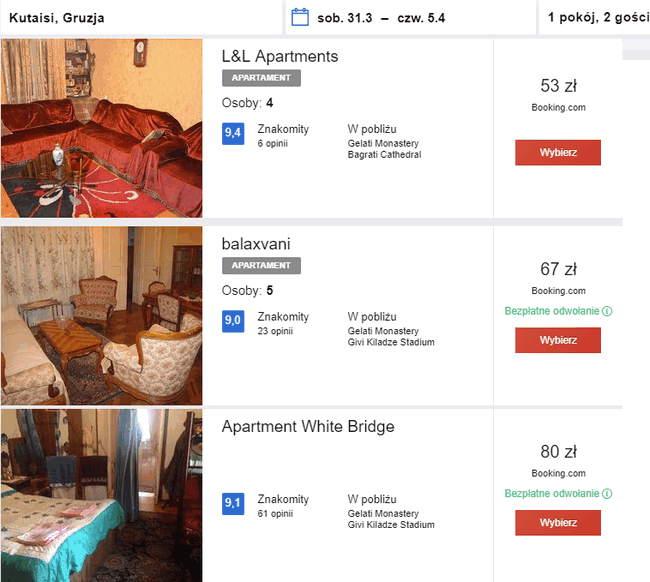
Task: Click the info icon beside White Bridge free cancellation
Action: tap(607, 493)
